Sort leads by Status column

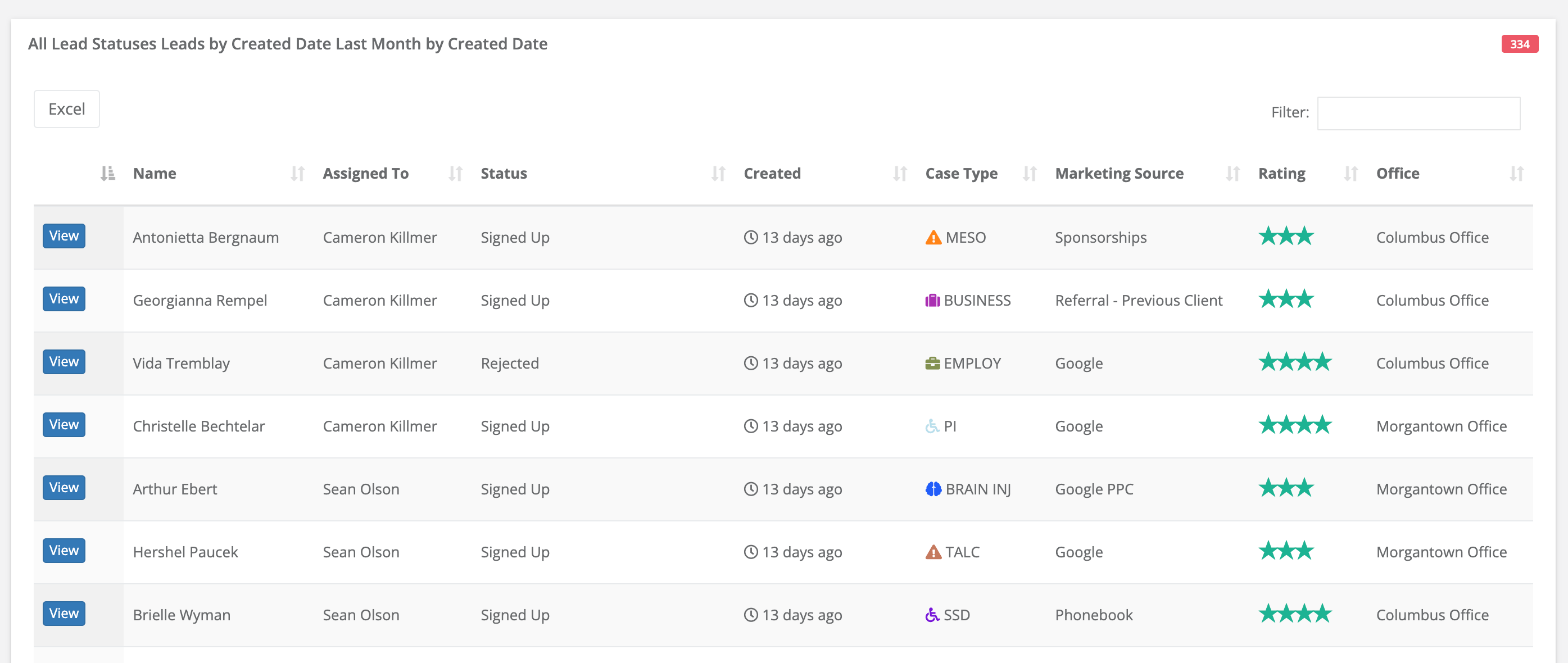(x=504, y=174)
